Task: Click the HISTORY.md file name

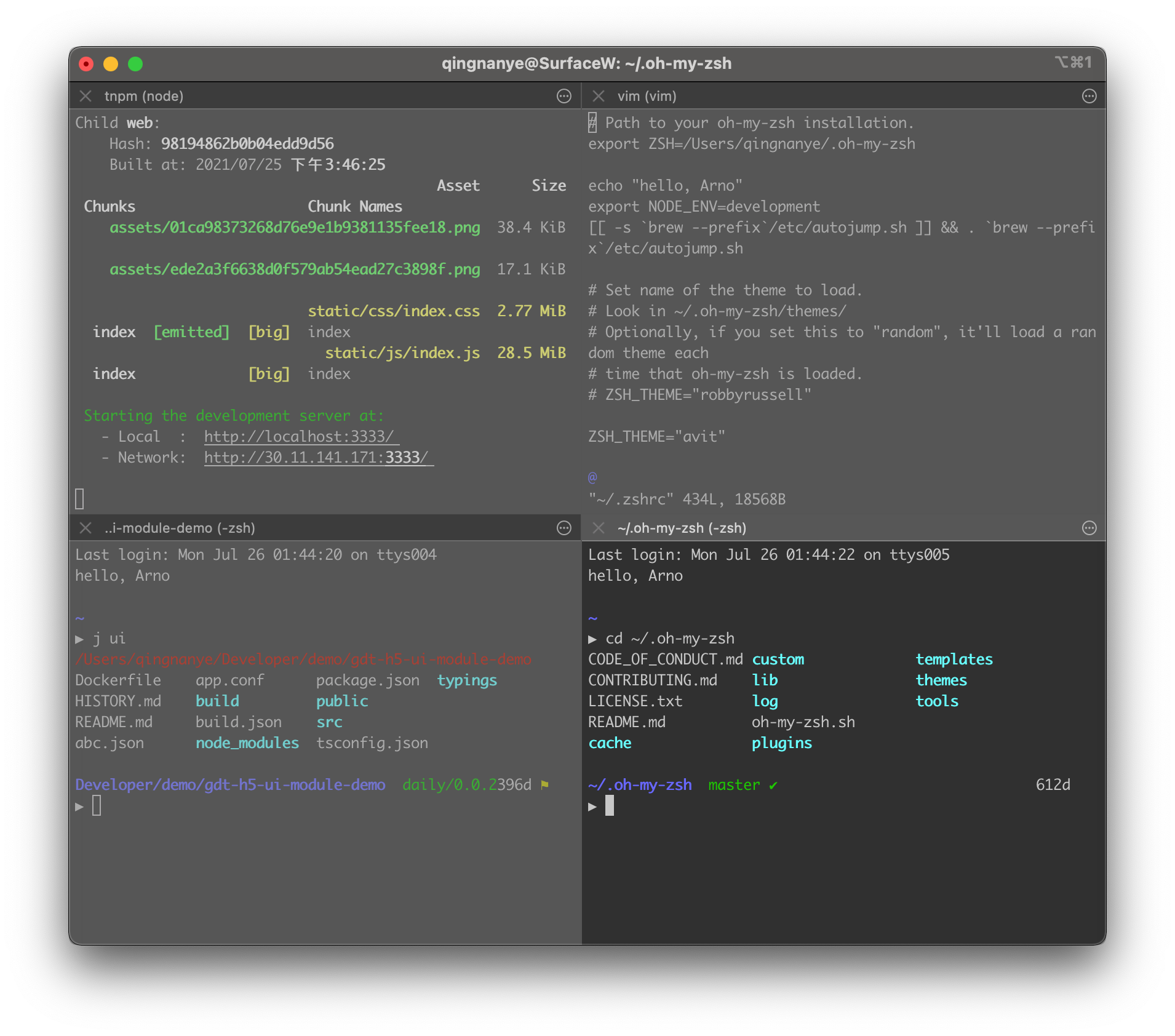Action: 118,701
